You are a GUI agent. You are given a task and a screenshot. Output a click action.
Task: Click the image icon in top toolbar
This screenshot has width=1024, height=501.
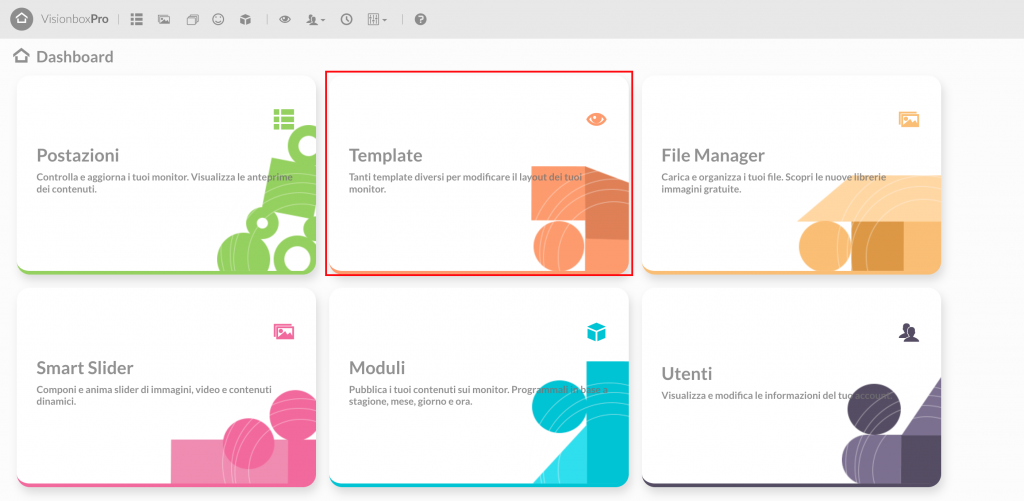[x=164, y=19]
